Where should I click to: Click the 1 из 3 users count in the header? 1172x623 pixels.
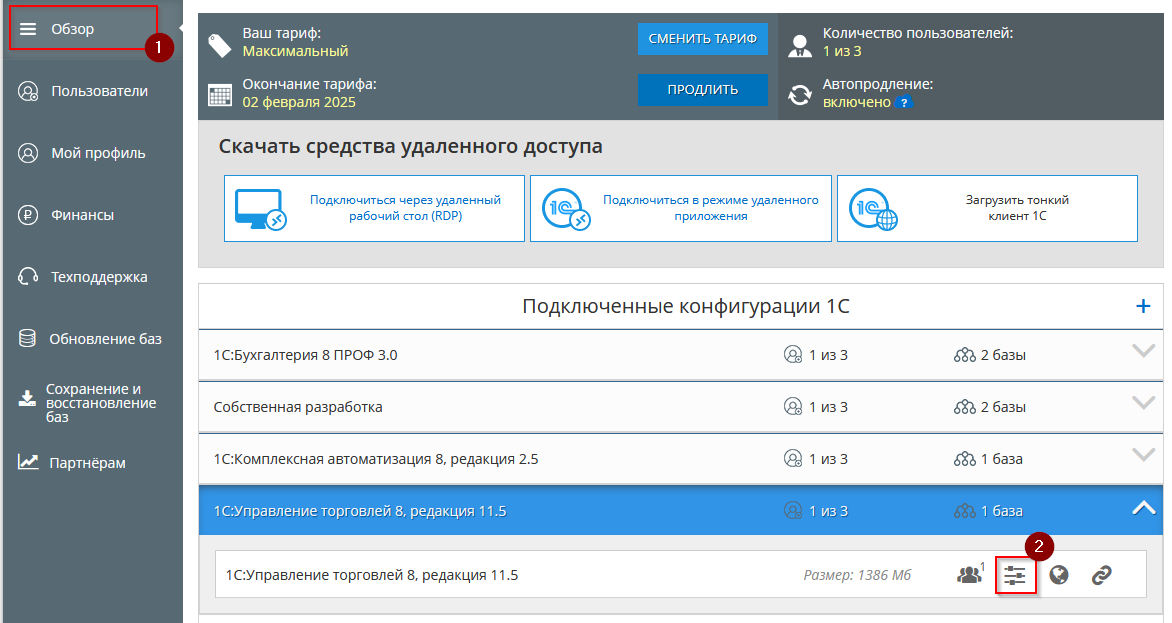point(842,51)
